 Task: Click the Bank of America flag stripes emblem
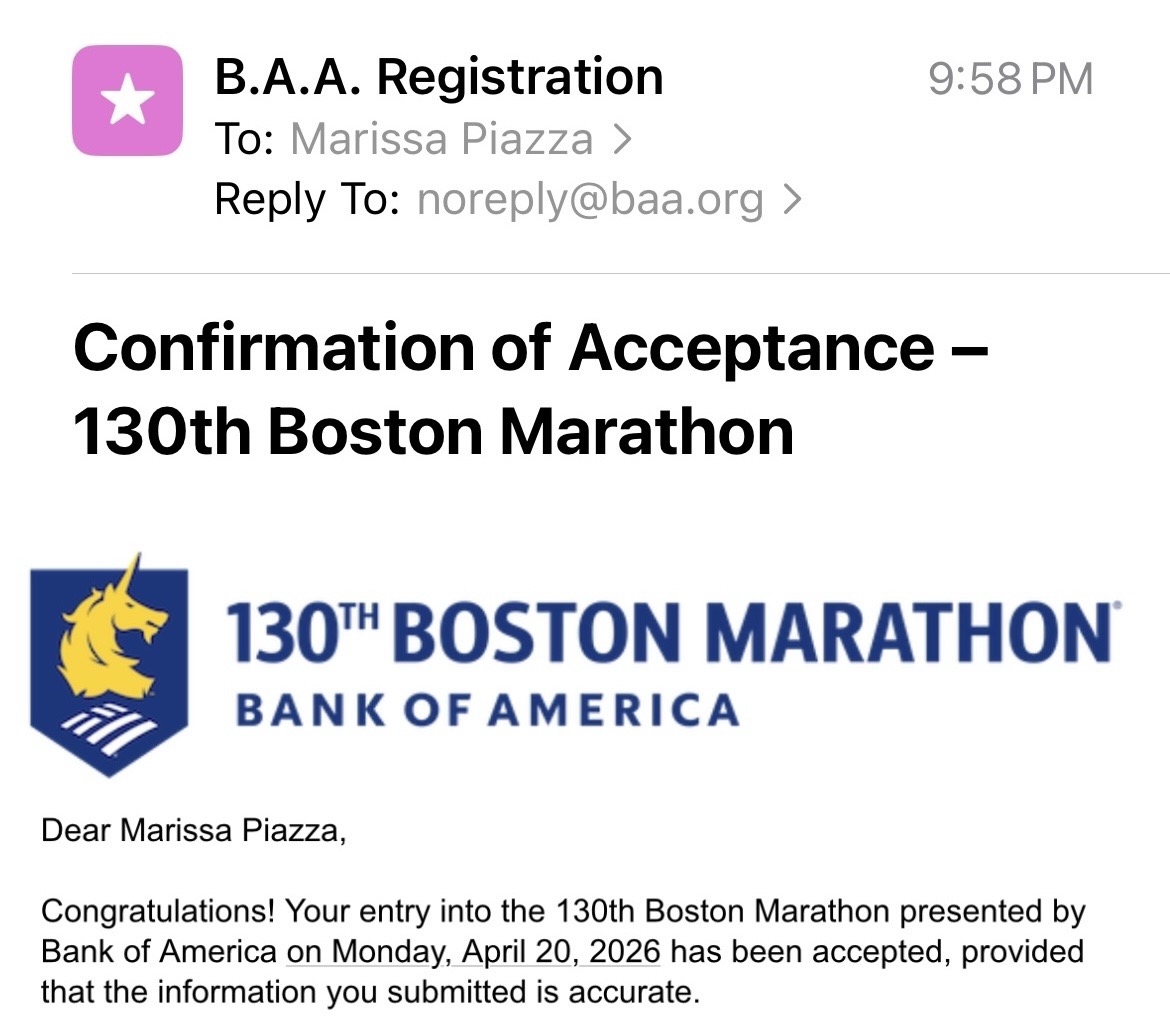108,723
